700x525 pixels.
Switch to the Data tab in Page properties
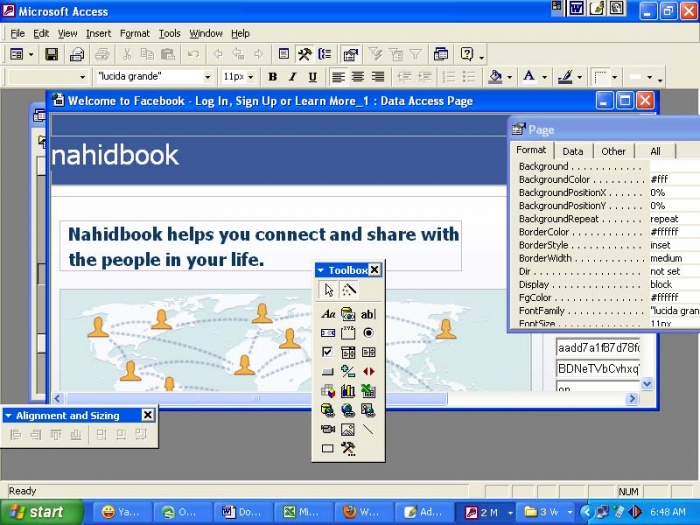click(573, 151)
